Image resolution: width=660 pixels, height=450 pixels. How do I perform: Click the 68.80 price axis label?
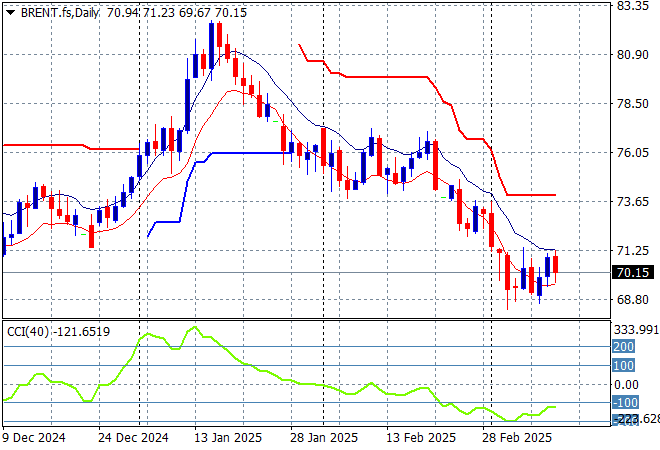[633, 300]
